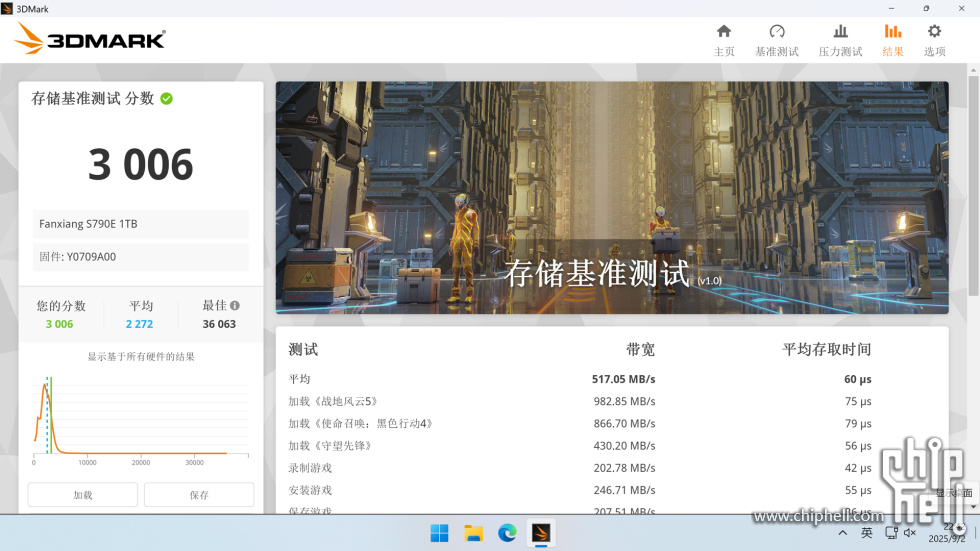The width and height of the screenshot is (980, 551).
Task: Click the 3DMark logo in header
Action: [x=90, y=39]
